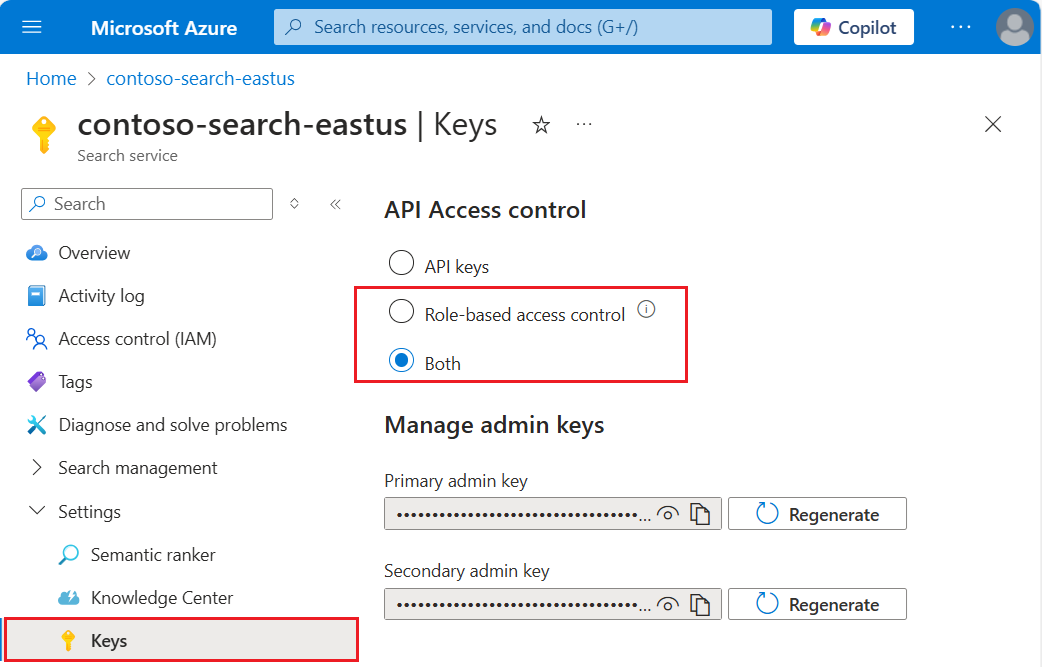Open more options ellipsis in top header

960,27
